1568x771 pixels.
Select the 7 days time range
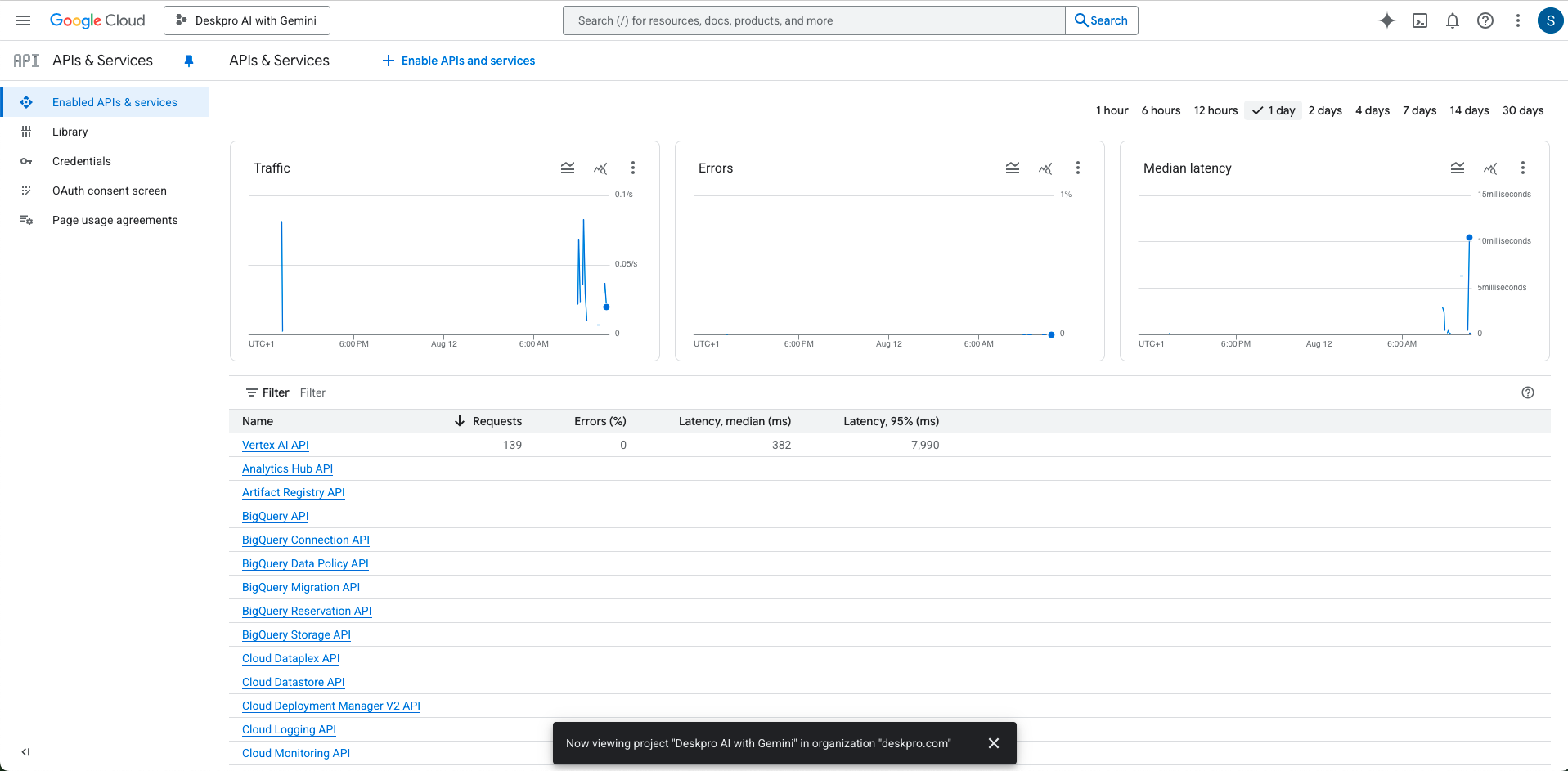tap(1419, 110)
